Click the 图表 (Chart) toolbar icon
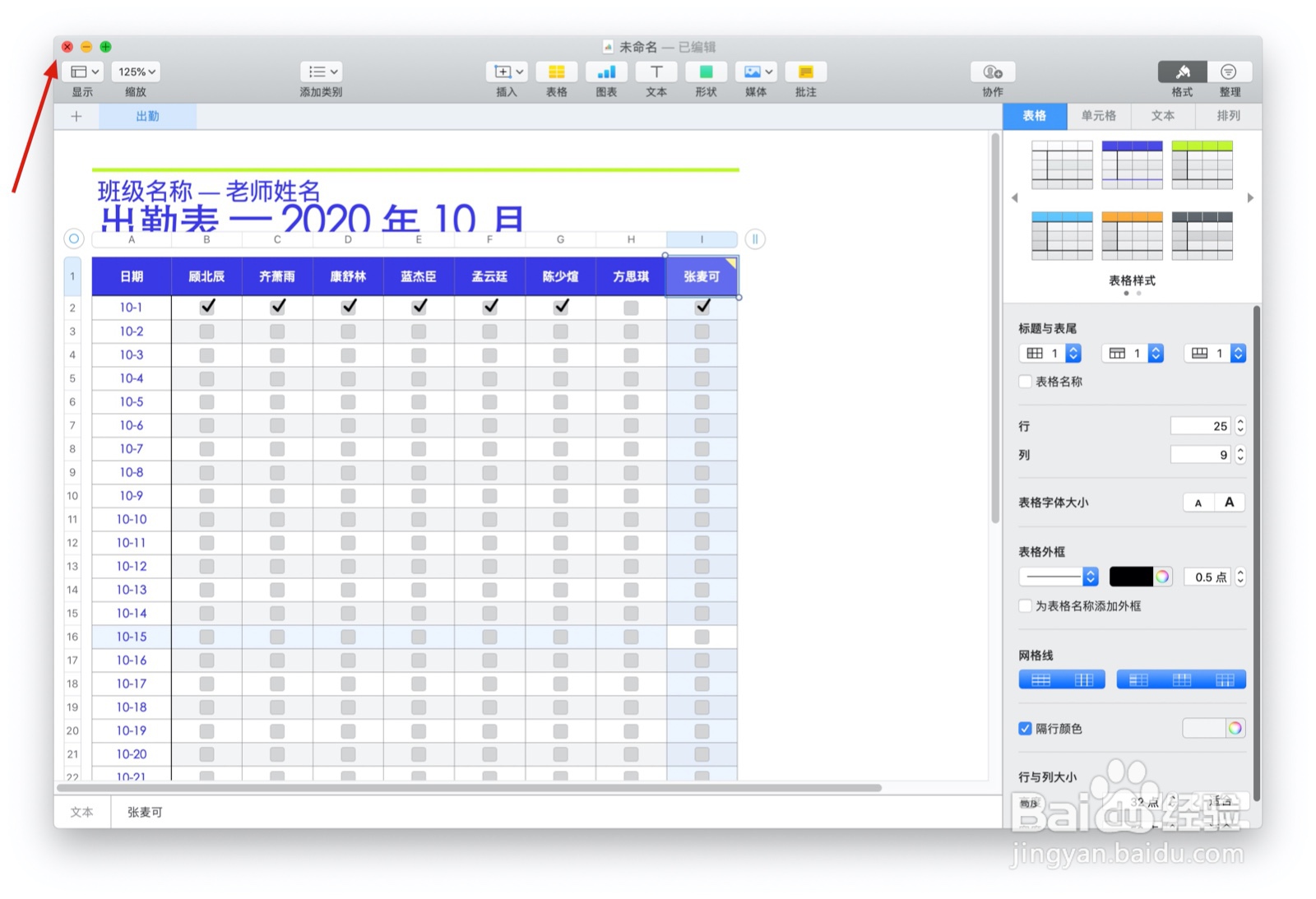 [x=606, y=72]
